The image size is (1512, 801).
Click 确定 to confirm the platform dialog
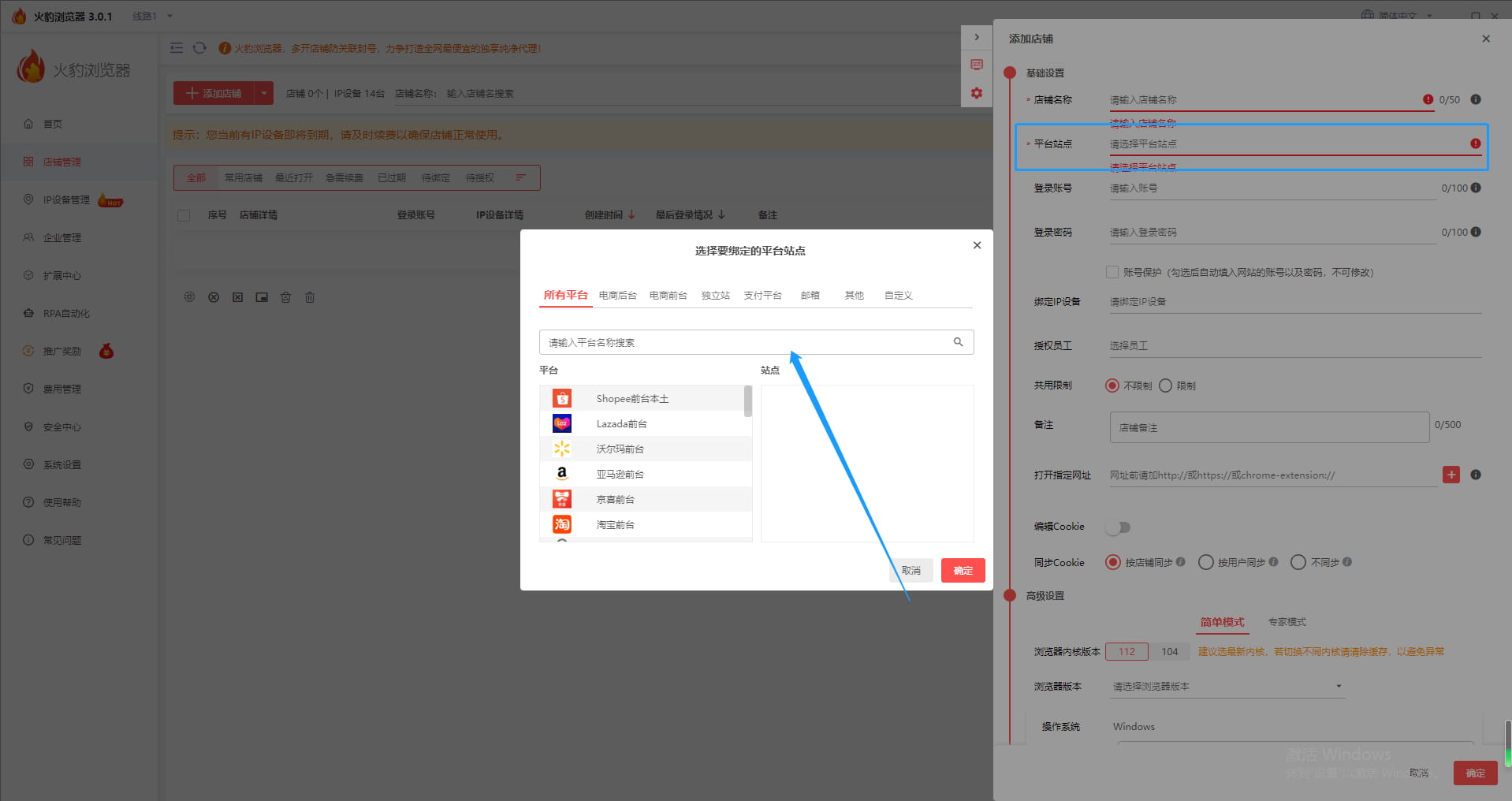point(963,570)
